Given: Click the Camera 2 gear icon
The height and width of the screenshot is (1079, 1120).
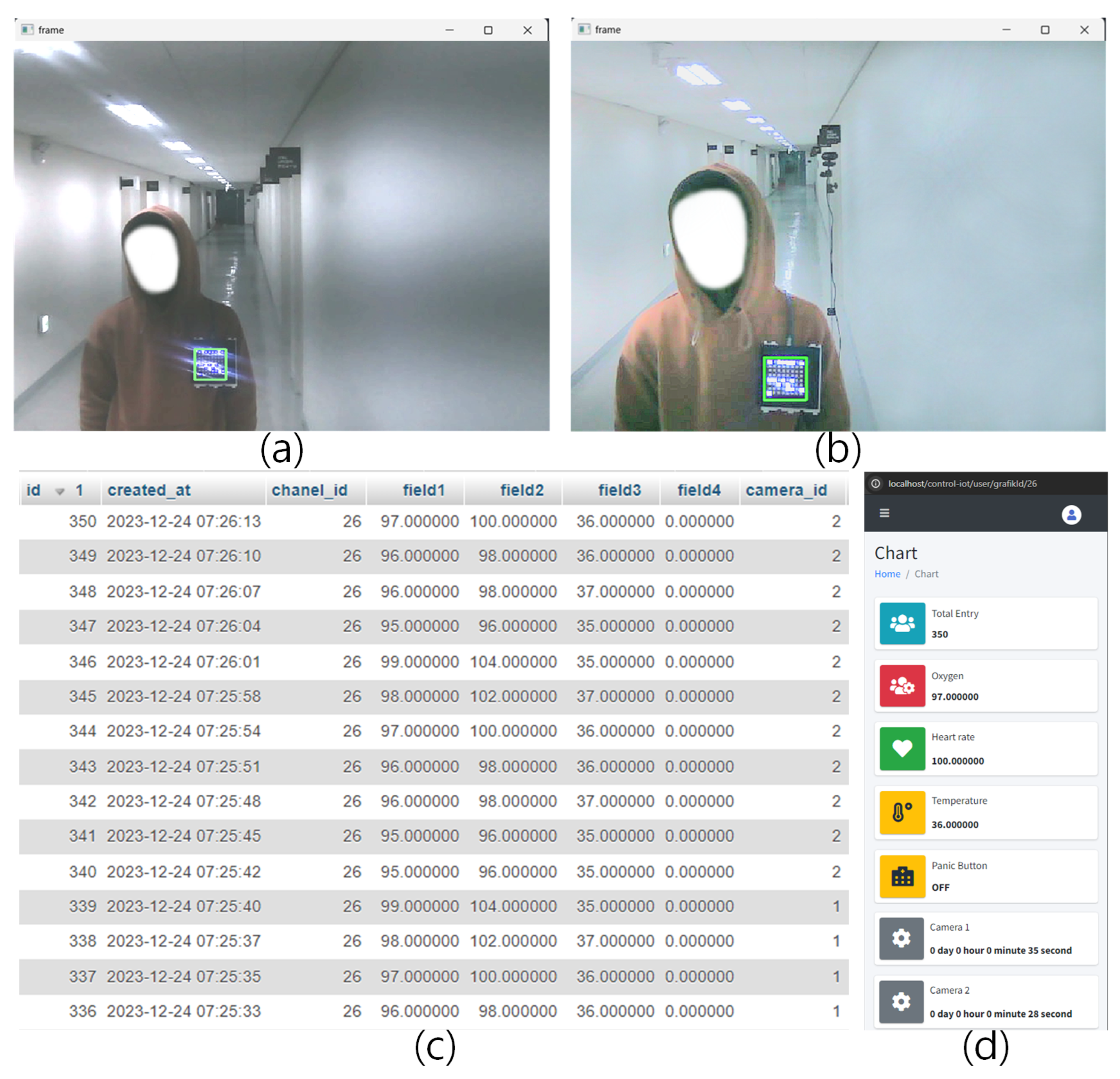Looking at the screenshot, I should [x=902, y=1001].
